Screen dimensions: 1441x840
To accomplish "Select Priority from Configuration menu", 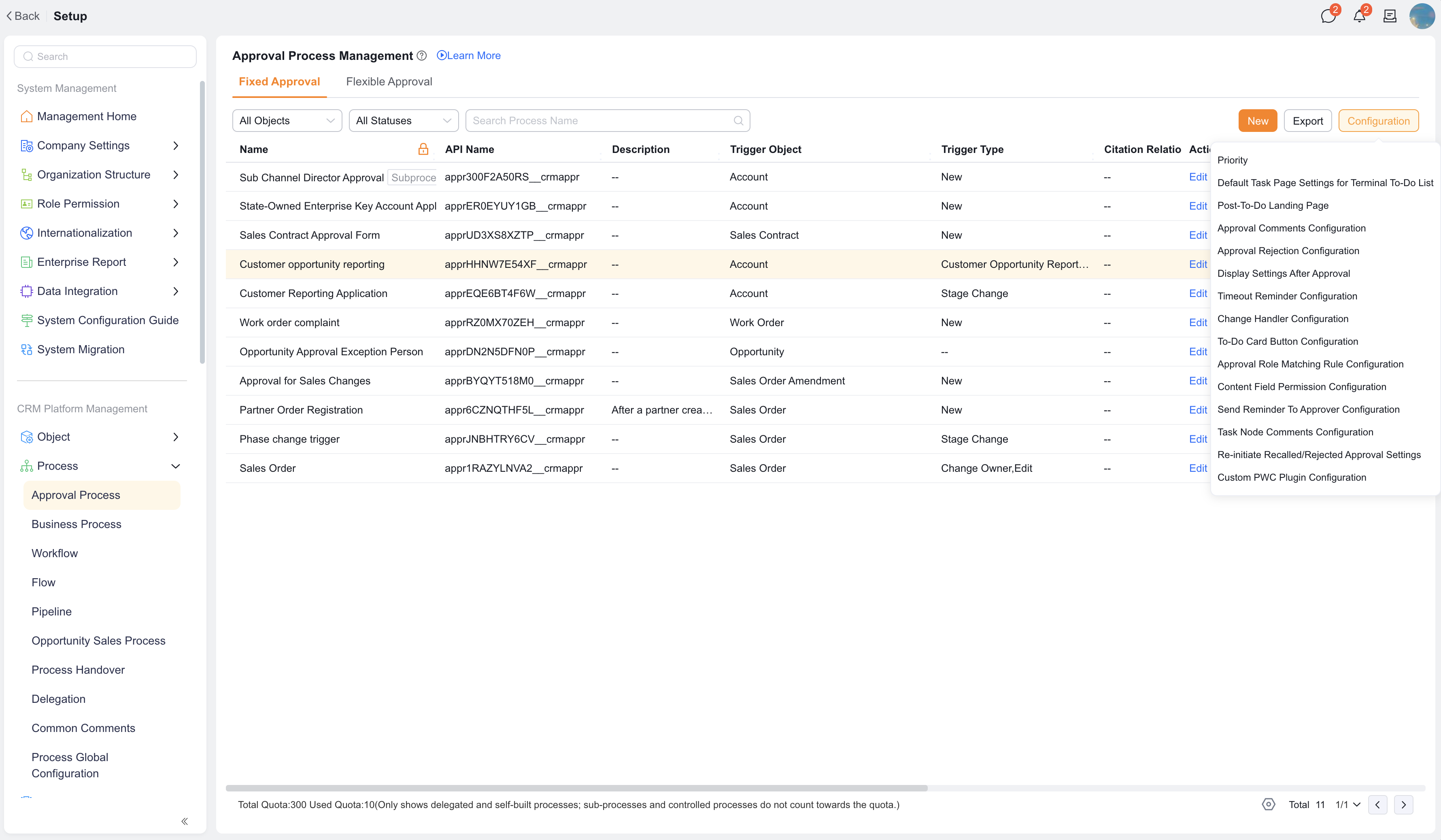I will [1232, 160].
